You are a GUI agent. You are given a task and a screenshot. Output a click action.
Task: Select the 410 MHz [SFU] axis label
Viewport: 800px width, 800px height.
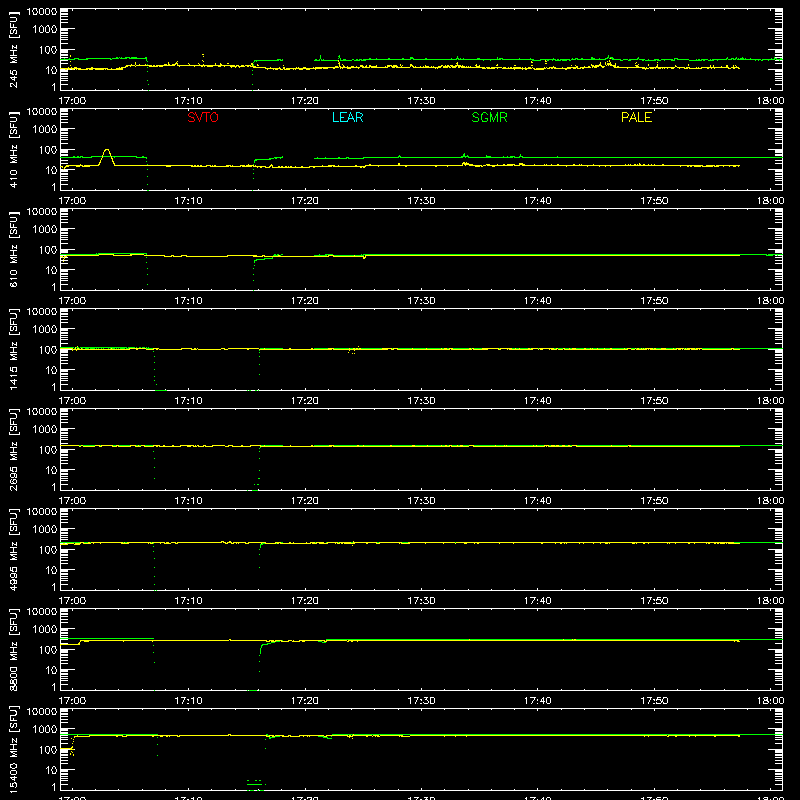pyautogui.click(x=13, y=149)
